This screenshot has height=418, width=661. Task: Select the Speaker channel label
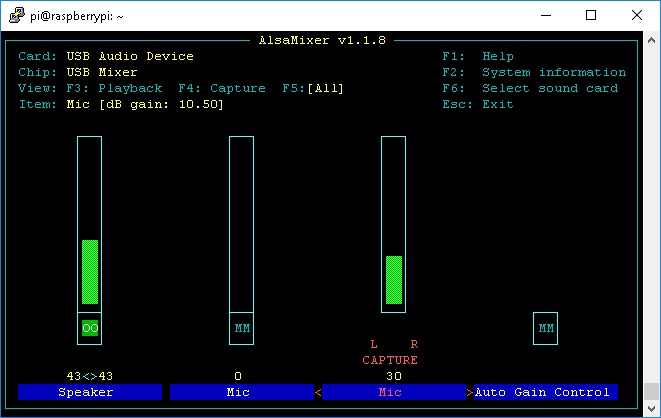[x=90, y=392]
